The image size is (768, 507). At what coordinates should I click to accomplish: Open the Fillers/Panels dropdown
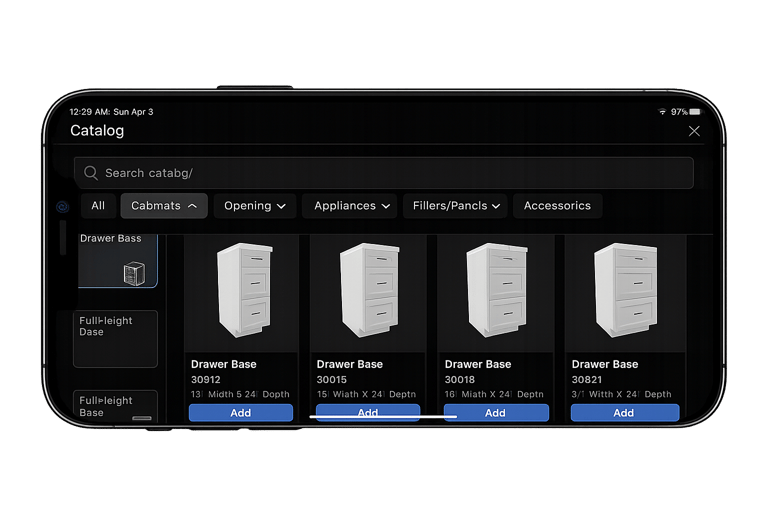pyautogui.click(x=456, y=206)
